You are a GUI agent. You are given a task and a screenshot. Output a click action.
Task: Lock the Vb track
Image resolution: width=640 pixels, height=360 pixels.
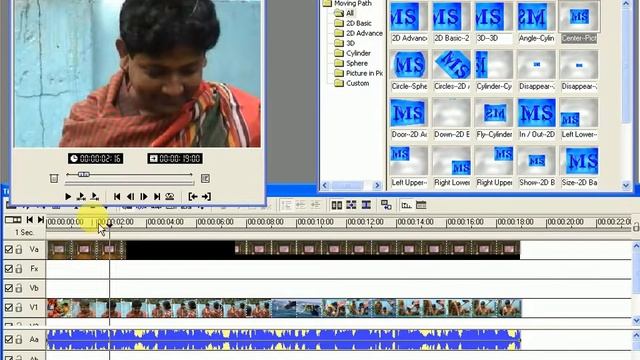point(19,288)
